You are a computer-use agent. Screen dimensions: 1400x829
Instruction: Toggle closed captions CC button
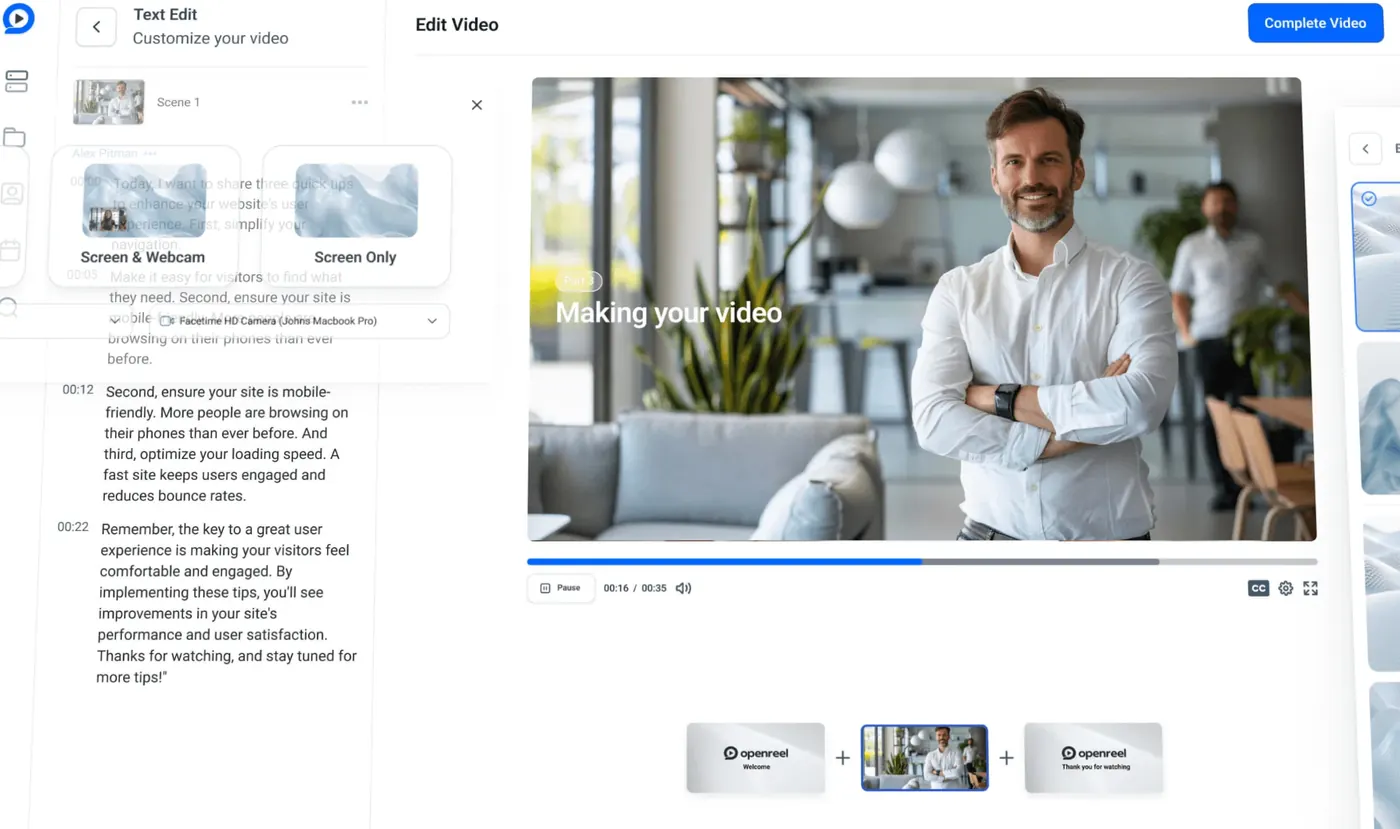(x=1259, y=588)
